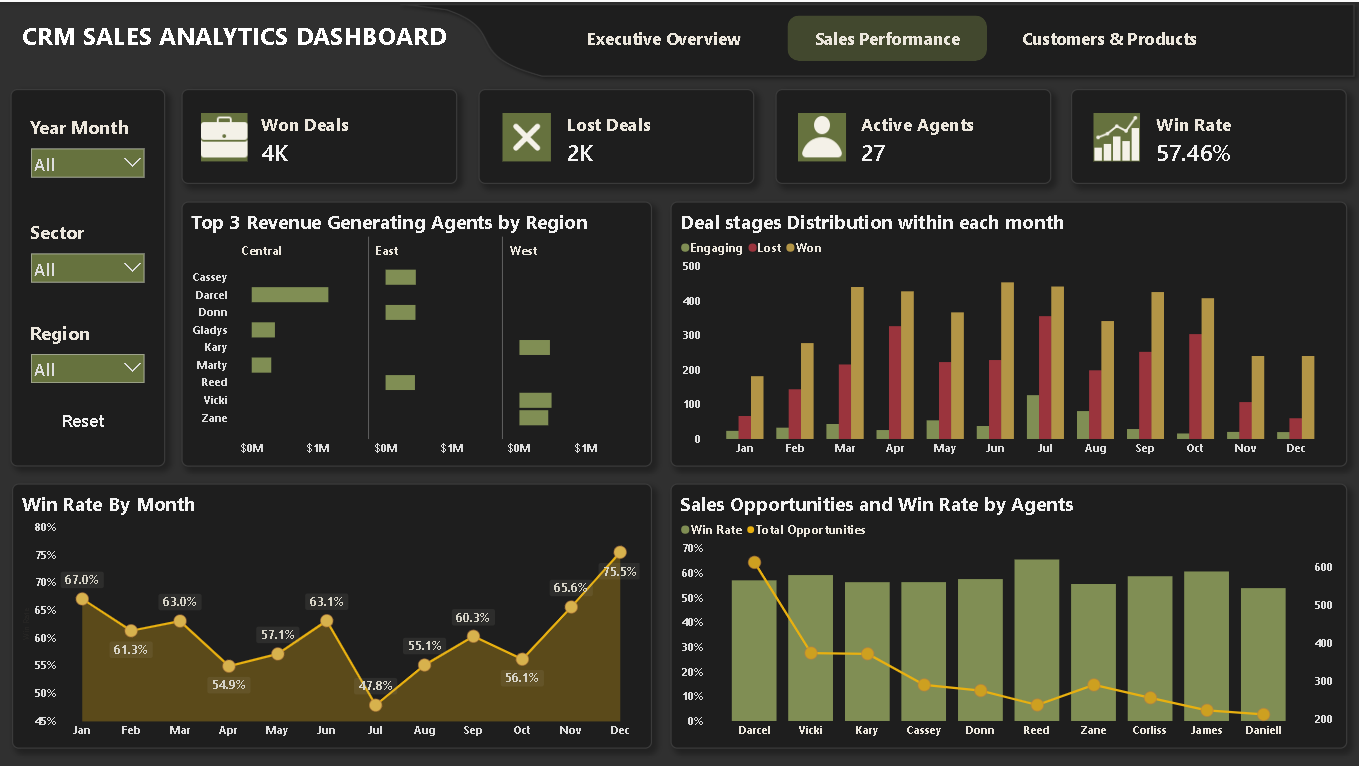Click Zane's revenue bar in West

point(533,418)
